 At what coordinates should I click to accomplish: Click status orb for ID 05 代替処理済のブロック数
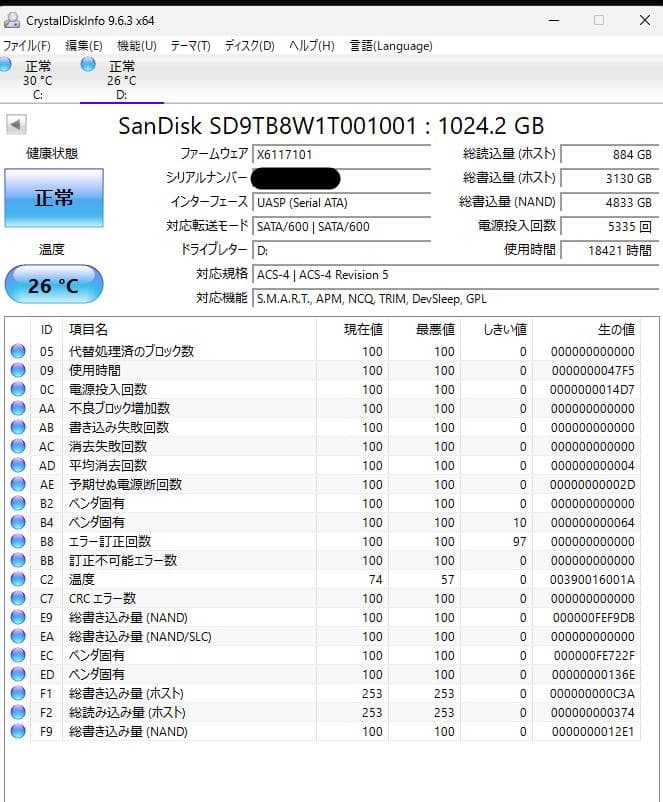click(18, 351)
